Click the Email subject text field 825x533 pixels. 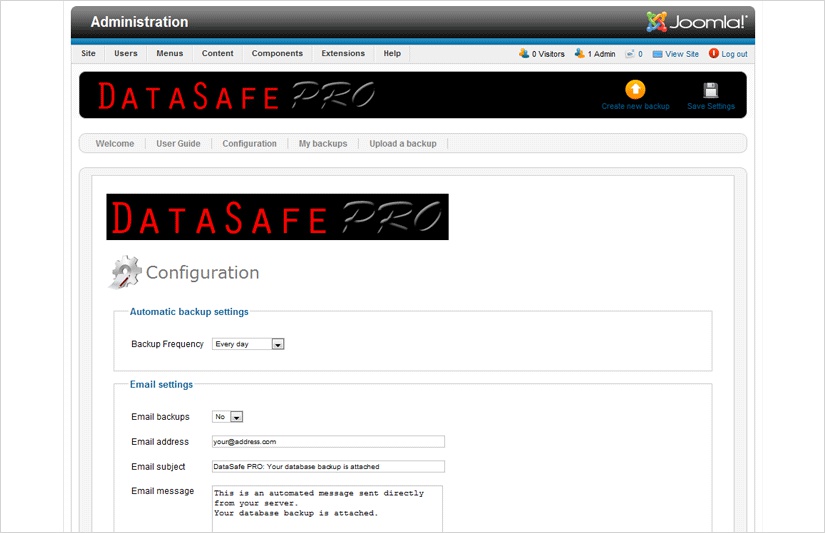pyautogui.click(x=328, y=466)
